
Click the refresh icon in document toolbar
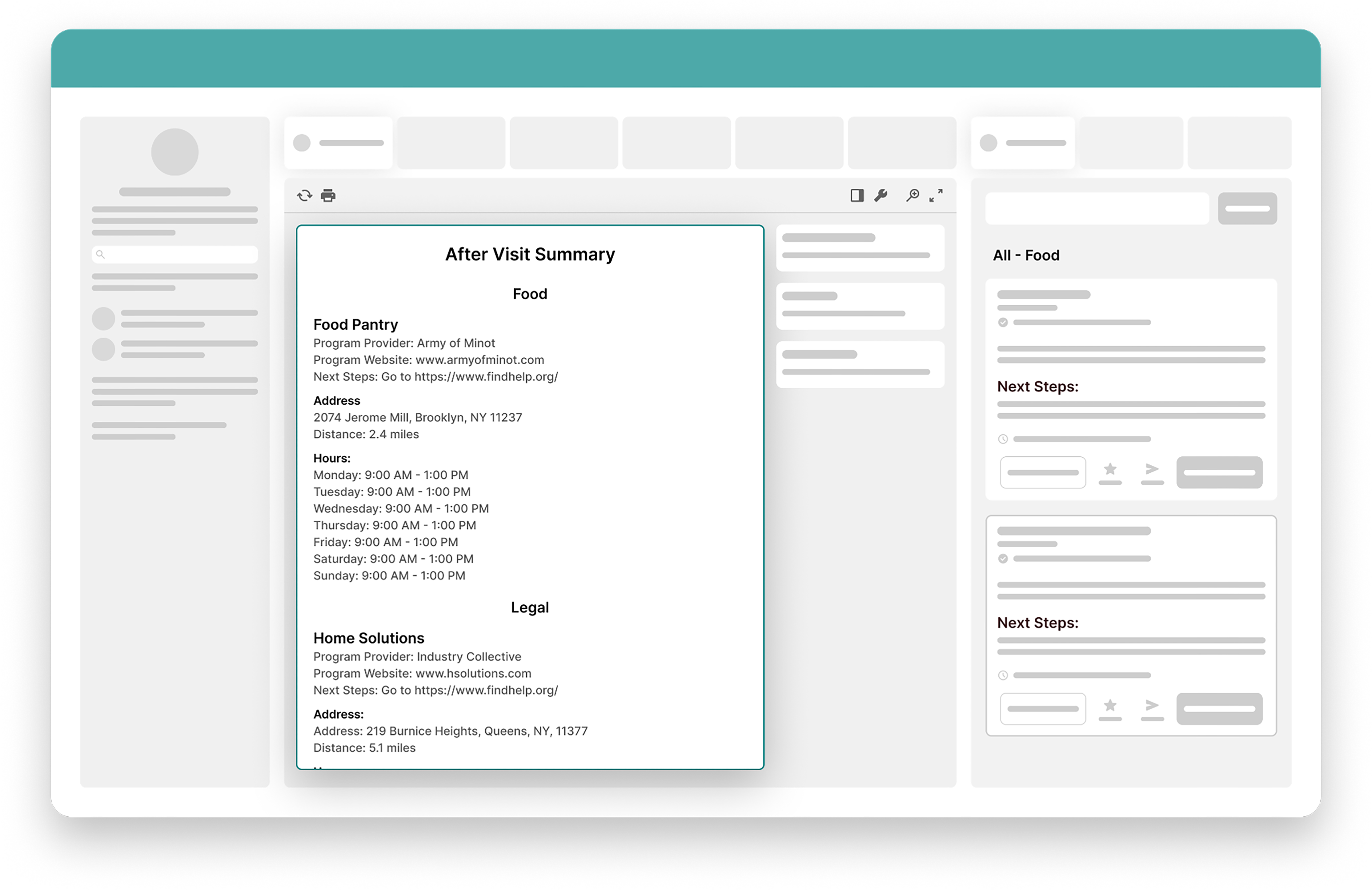pyautogui.click(x=305, y=196)
